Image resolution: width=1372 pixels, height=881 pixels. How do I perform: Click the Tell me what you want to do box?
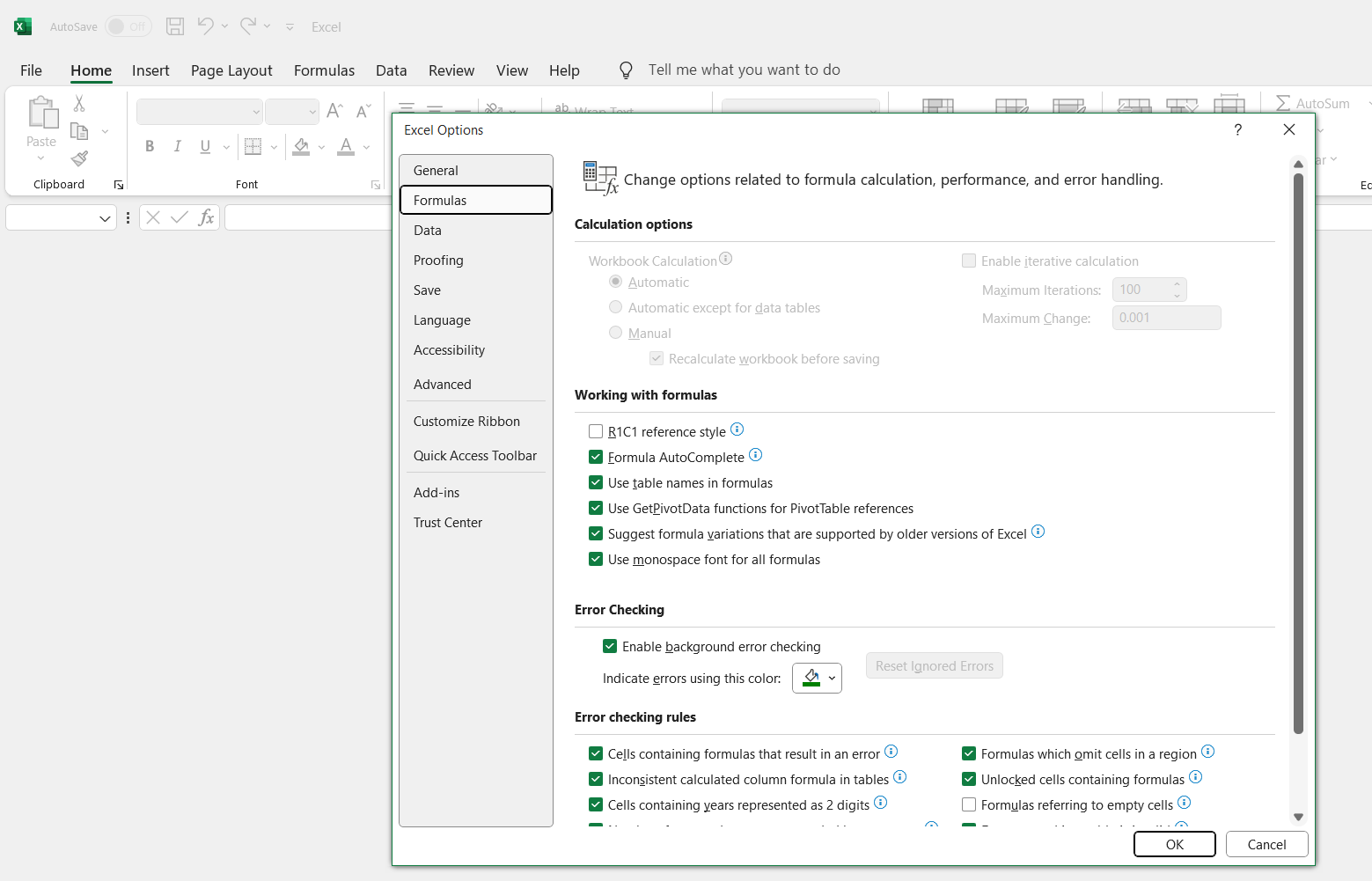[x=744, y=70]
